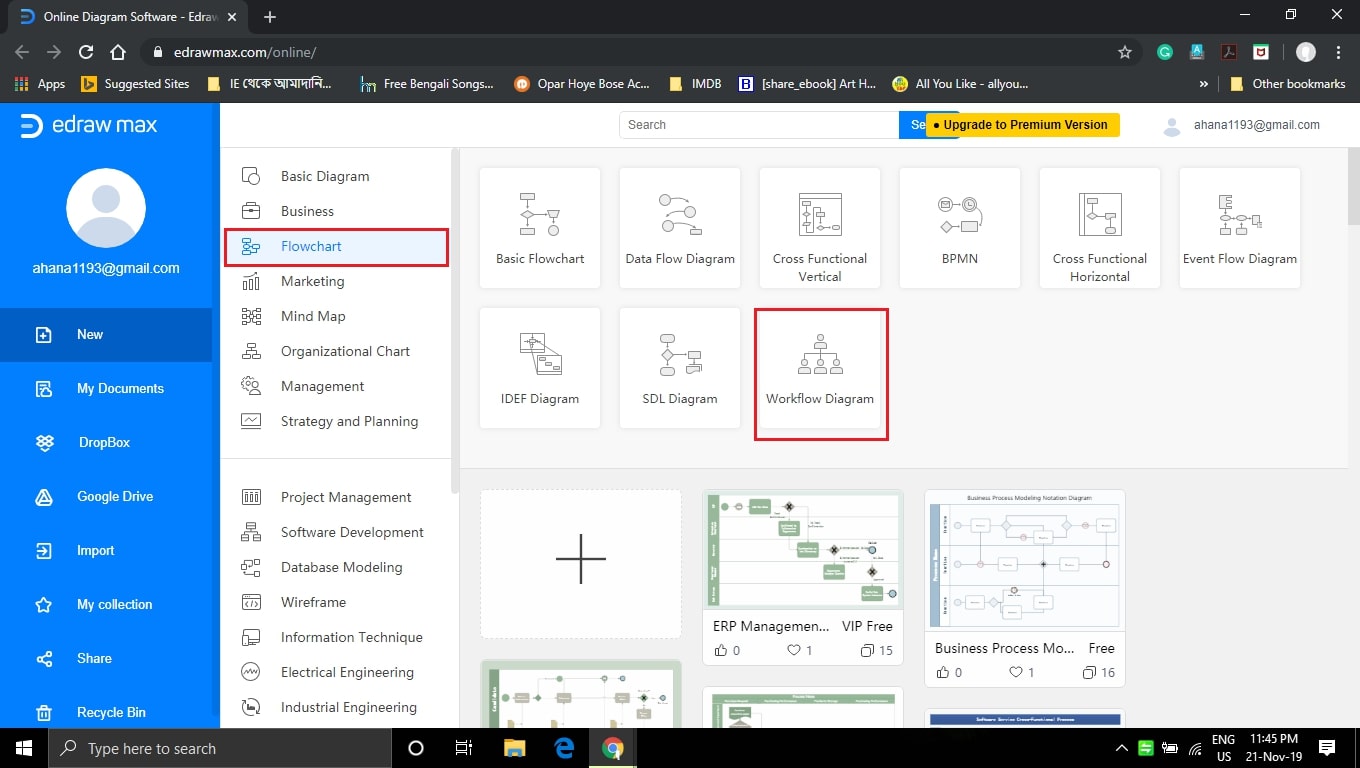
Task: Open the Chrome three-dot menu
Action: click(x=1339, y=51)
